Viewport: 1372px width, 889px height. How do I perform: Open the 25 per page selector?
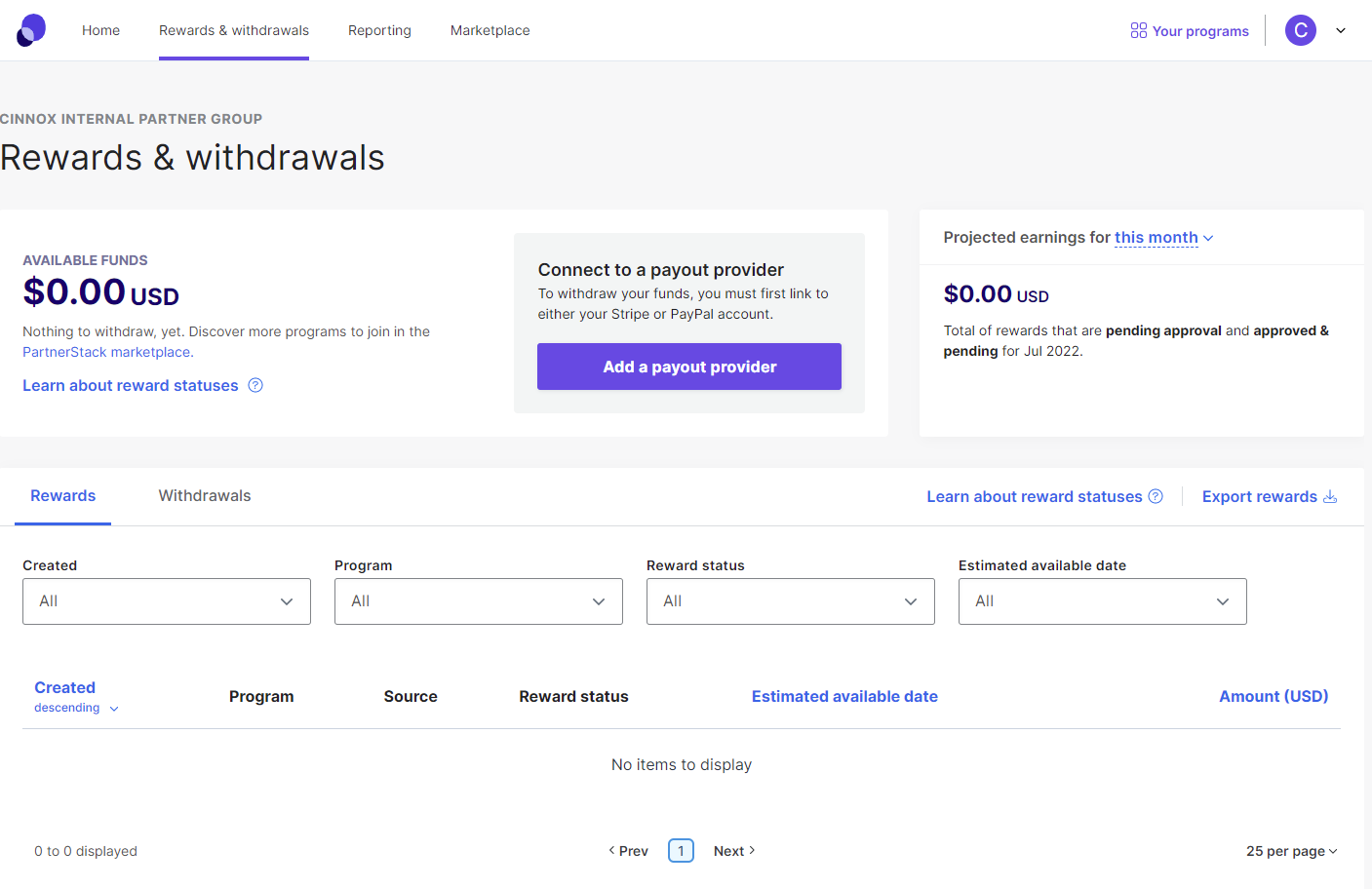[1291, 851]
